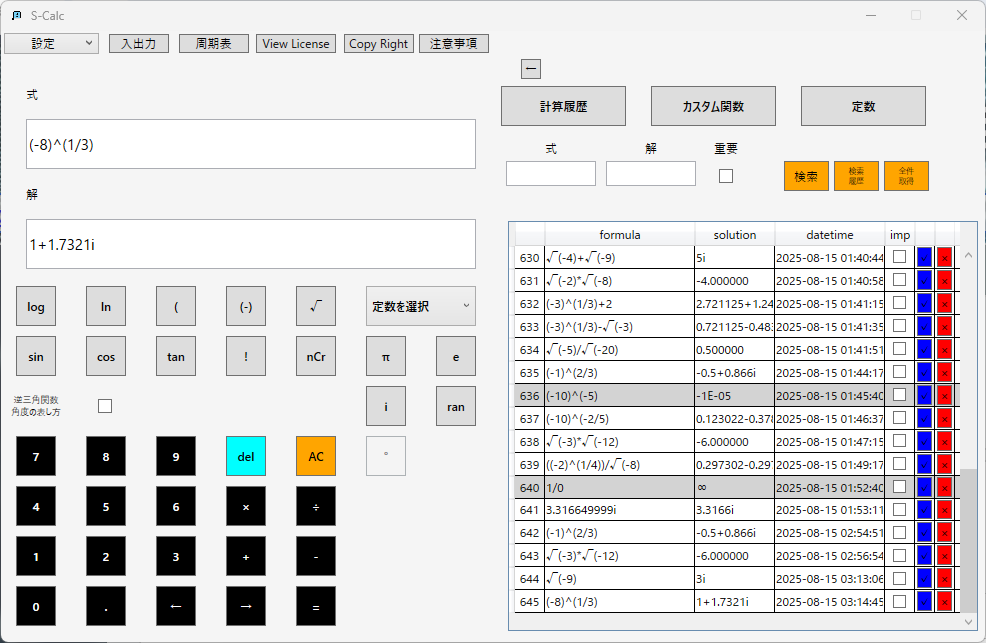This screenshot has width=986, height=643.
Task: Click the 式 formula input field
Action: point(251,144)
